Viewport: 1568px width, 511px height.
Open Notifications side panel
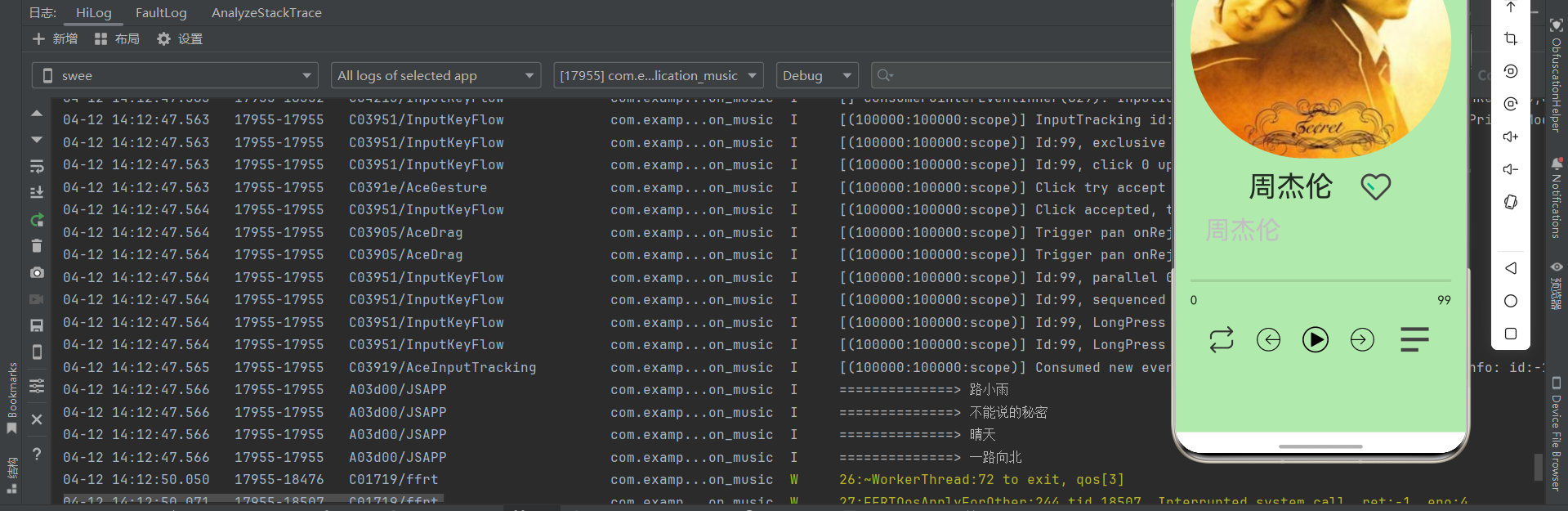(1556, 197)
